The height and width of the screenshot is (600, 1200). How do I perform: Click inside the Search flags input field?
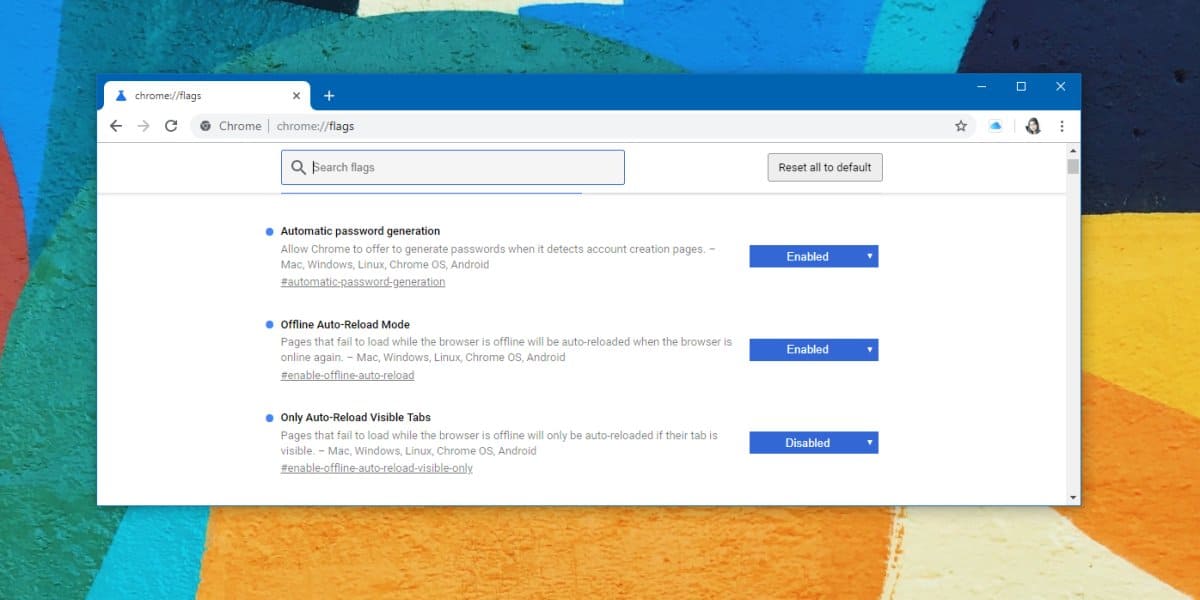pos(452,167)
